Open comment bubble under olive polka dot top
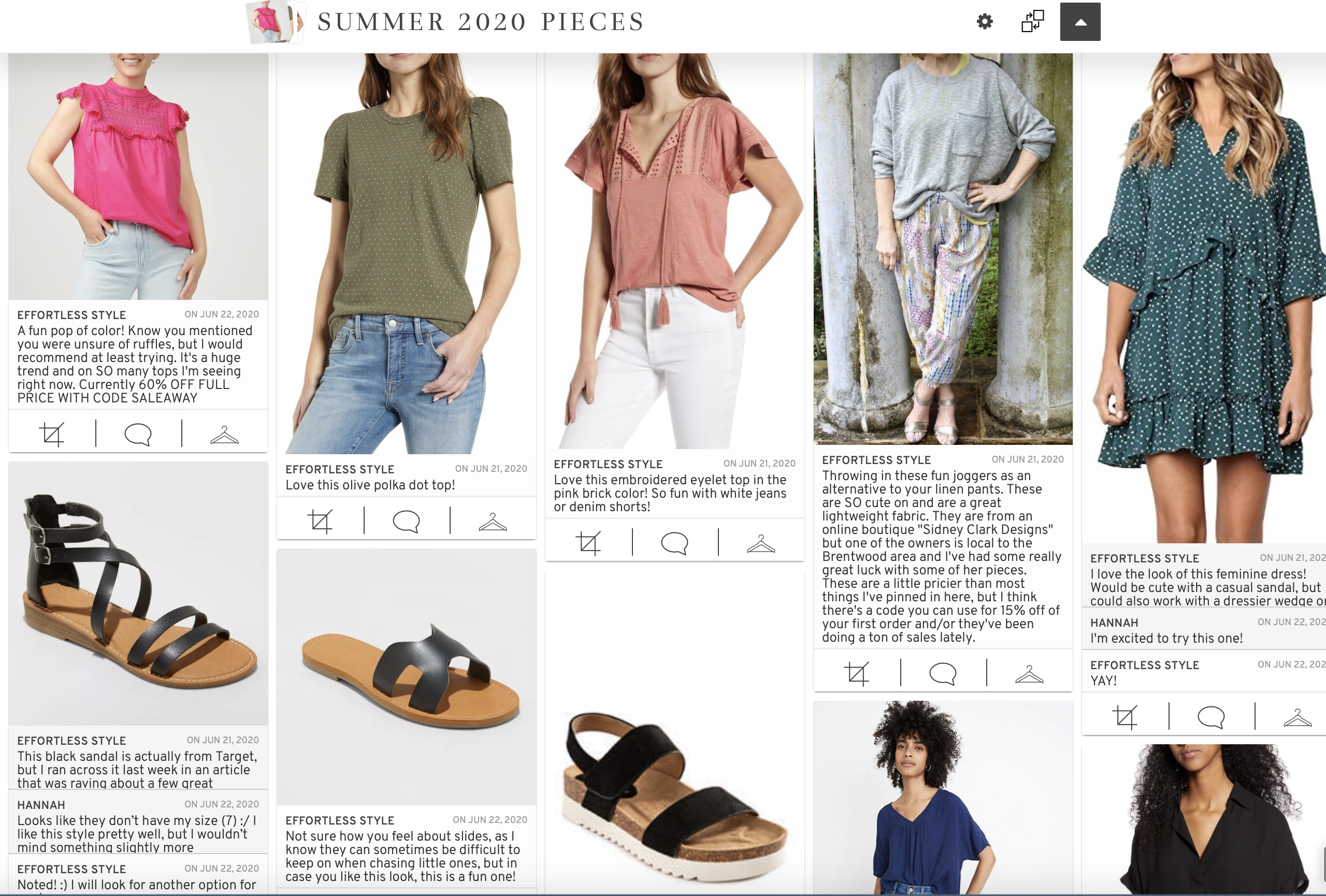 [x=406, y=521]
